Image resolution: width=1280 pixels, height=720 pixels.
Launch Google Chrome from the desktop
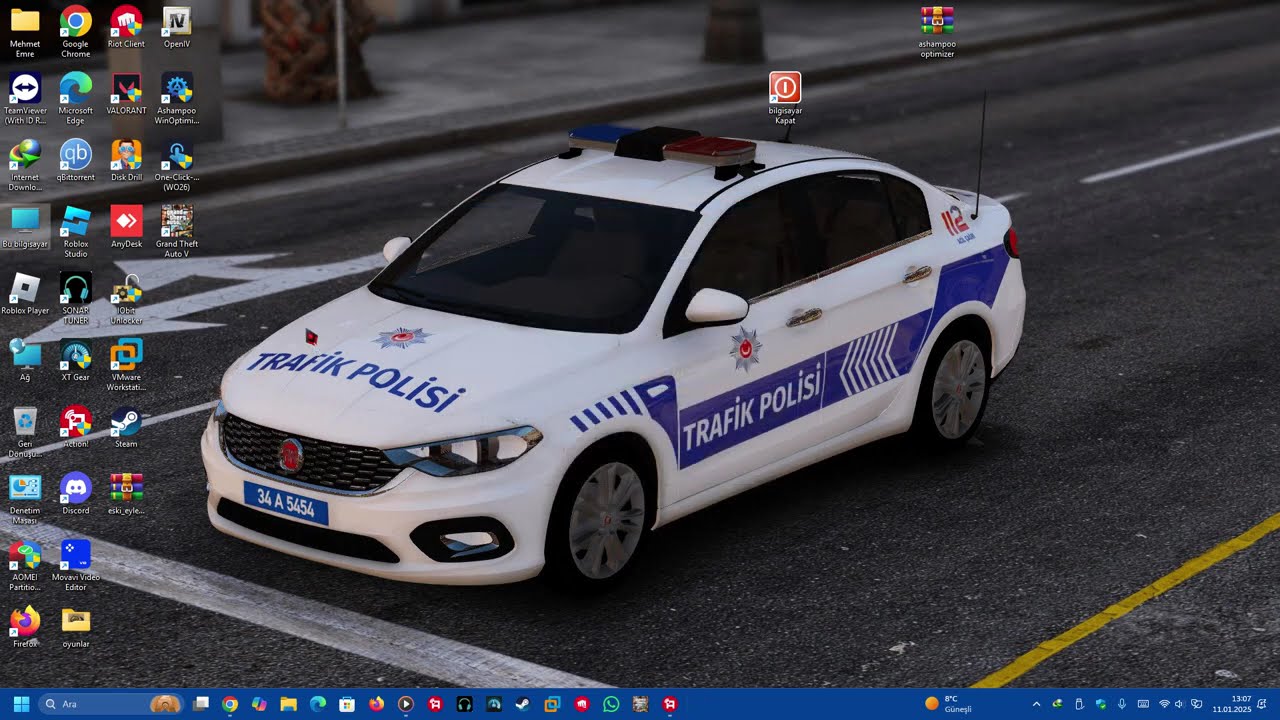pyautogui.click(x=76, y=32)
